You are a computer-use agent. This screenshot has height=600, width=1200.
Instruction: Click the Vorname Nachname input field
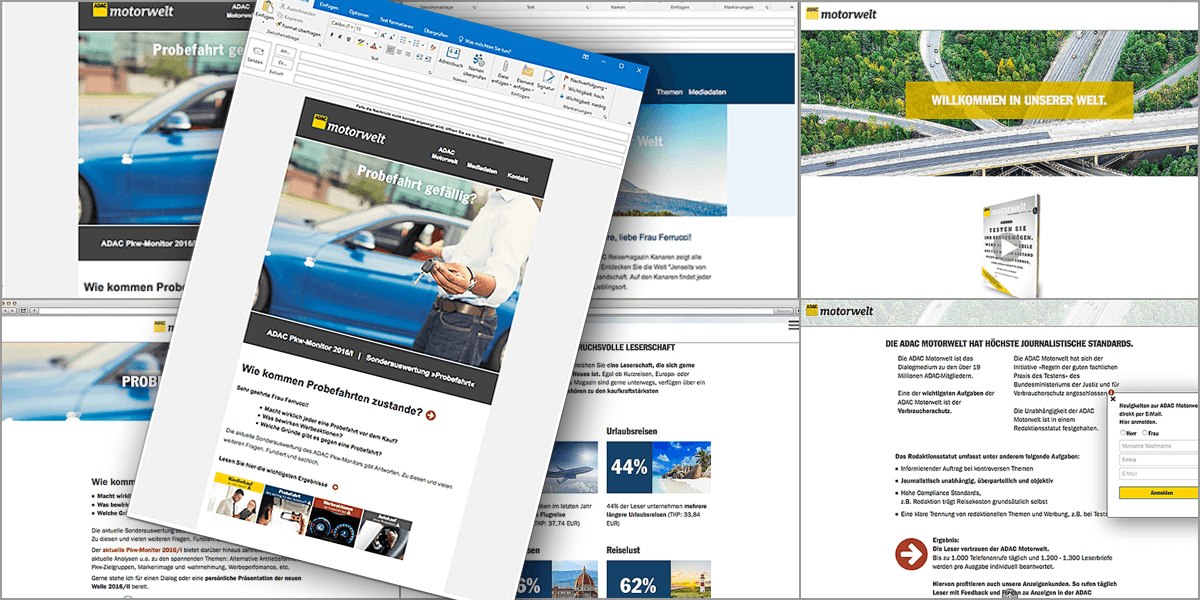pyautogui.click(x=1160, y=445)
